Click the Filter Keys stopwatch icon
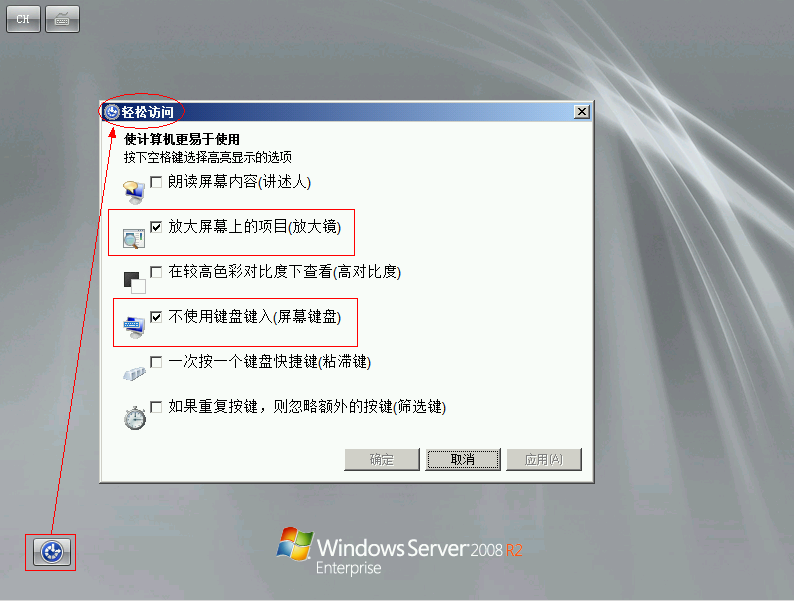This screenshot has width=794, height=601. point(135,418)
